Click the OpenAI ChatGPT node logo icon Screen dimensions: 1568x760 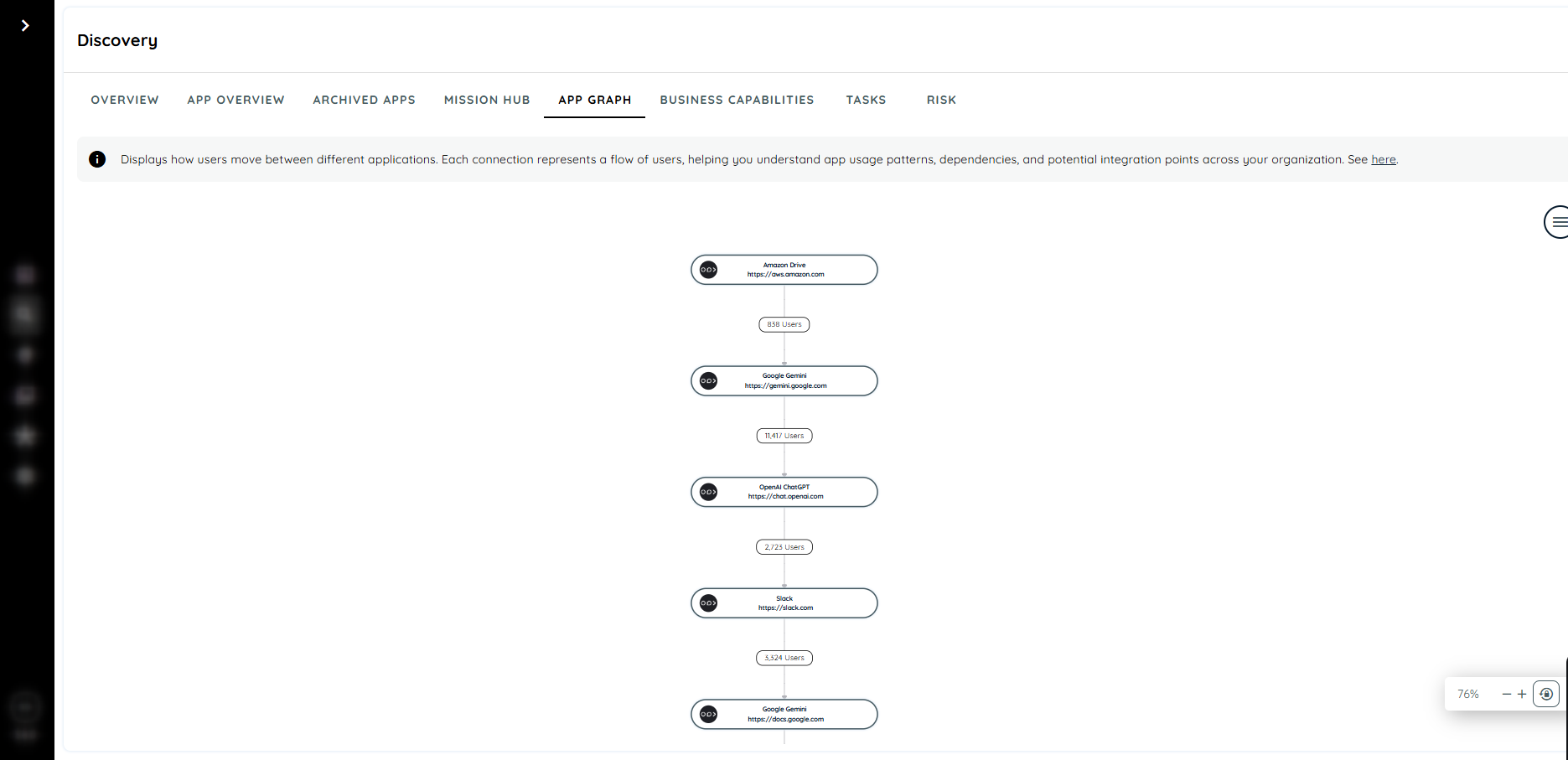pyautogui.click(x=708, y=492)
